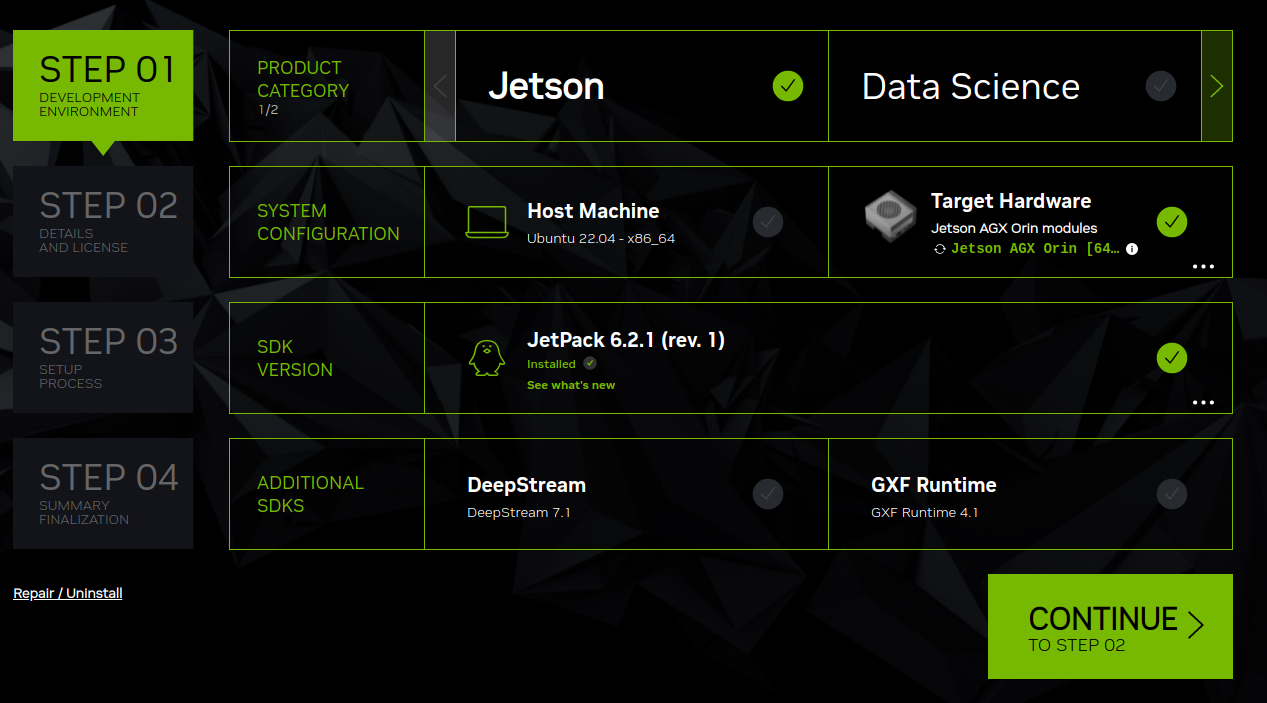This screenshot has width=1267, height=703.
Task: Select the Data Science category checkmark
Action: [x=1160, y=86]
